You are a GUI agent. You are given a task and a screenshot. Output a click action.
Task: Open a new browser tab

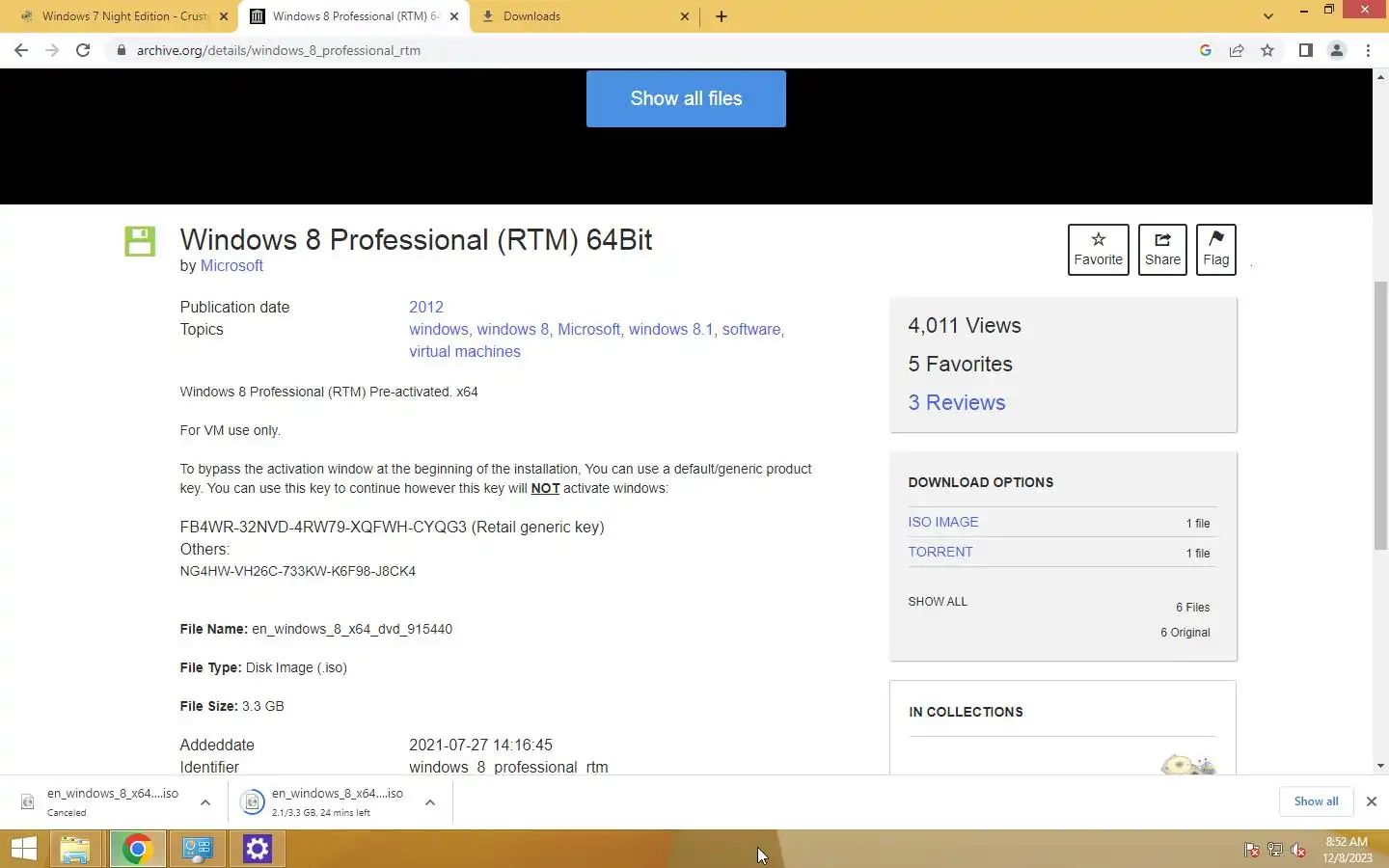[722, 16]
